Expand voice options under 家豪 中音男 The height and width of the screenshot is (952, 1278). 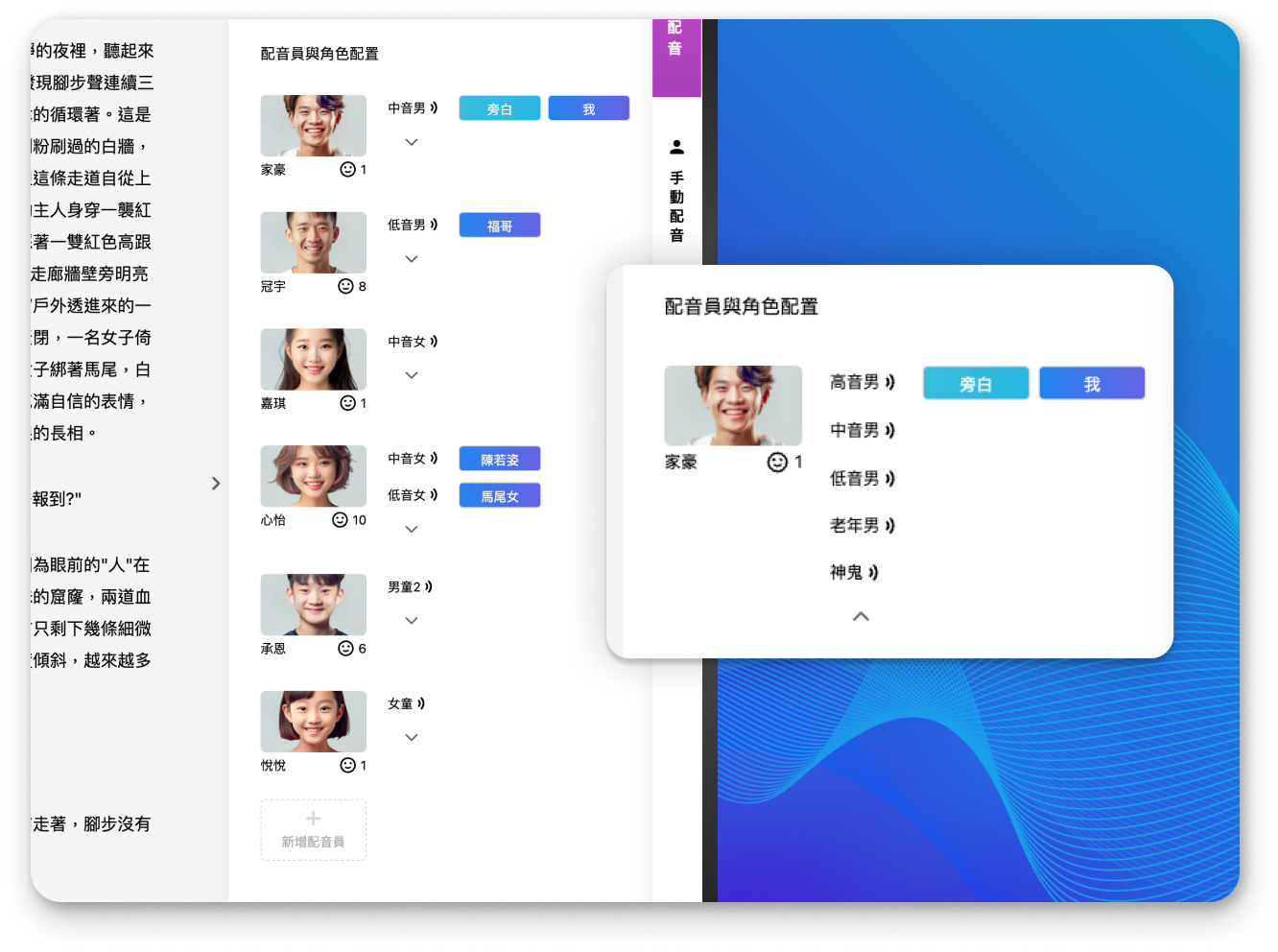point(412,142)
